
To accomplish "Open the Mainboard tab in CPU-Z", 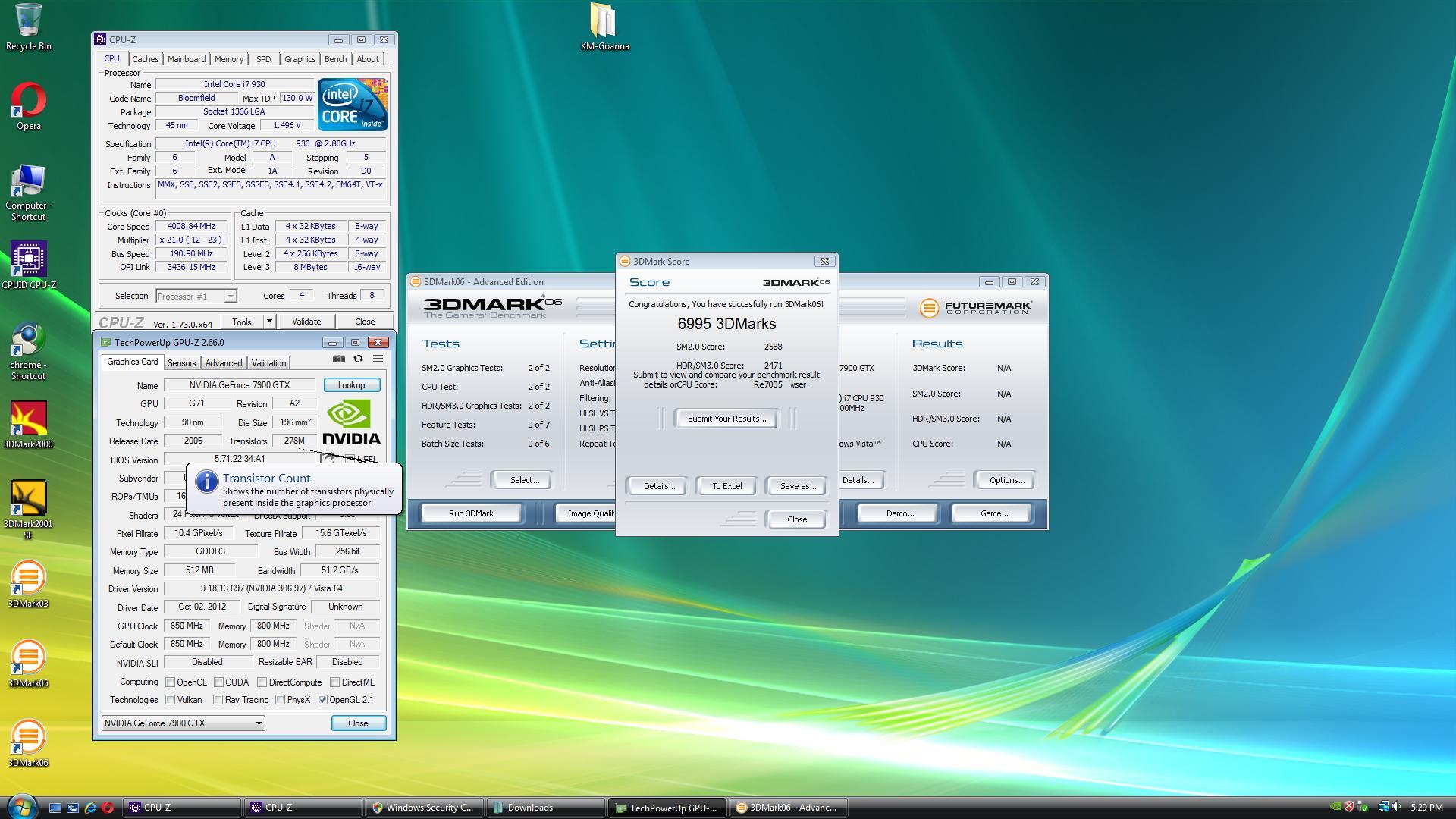I will [186, 59].
